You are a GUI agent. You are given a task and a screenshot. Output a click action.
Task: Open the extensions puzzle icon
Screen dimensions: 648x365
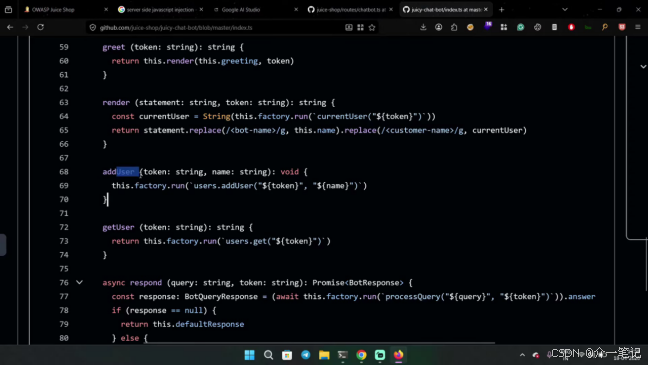(454, 27)
